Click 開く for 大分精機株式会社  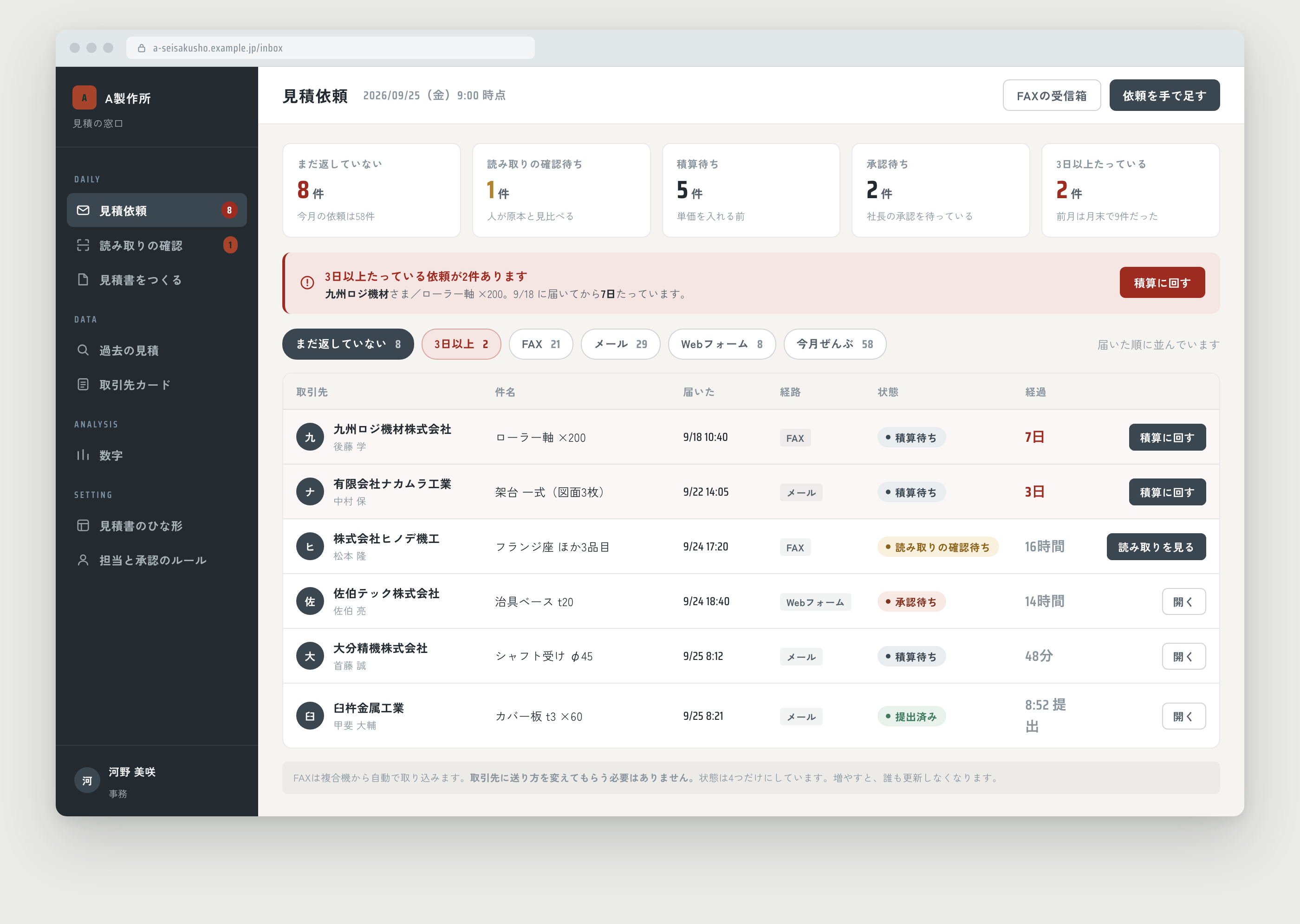pyautogui.click(x=1183, y=656)
